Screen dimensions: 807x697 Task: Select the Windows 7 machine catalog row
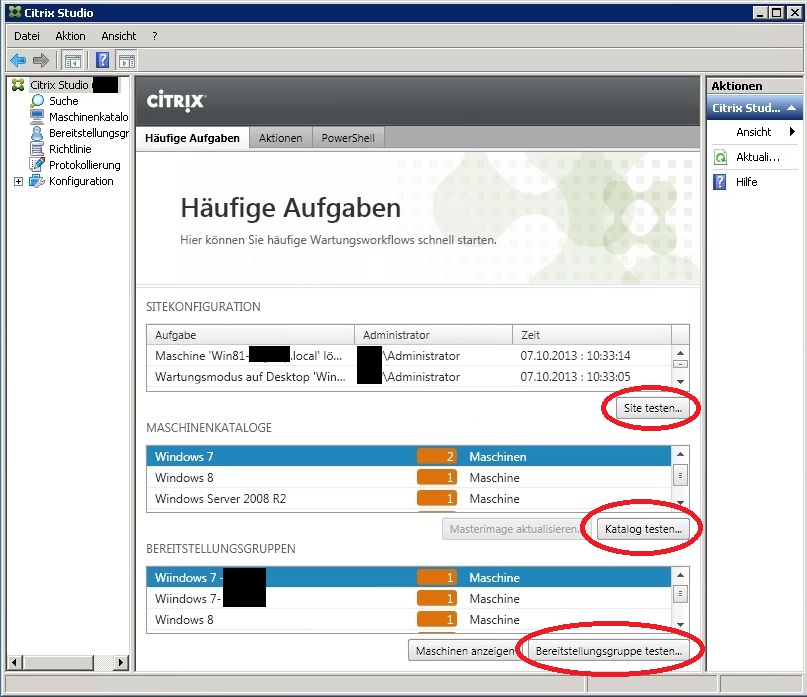click(409, 457)
